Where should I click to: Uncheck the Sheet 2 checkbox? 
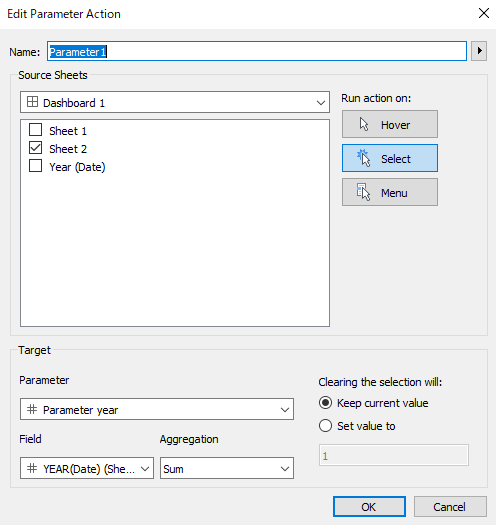pyautogui.click(x=36, y=148)
